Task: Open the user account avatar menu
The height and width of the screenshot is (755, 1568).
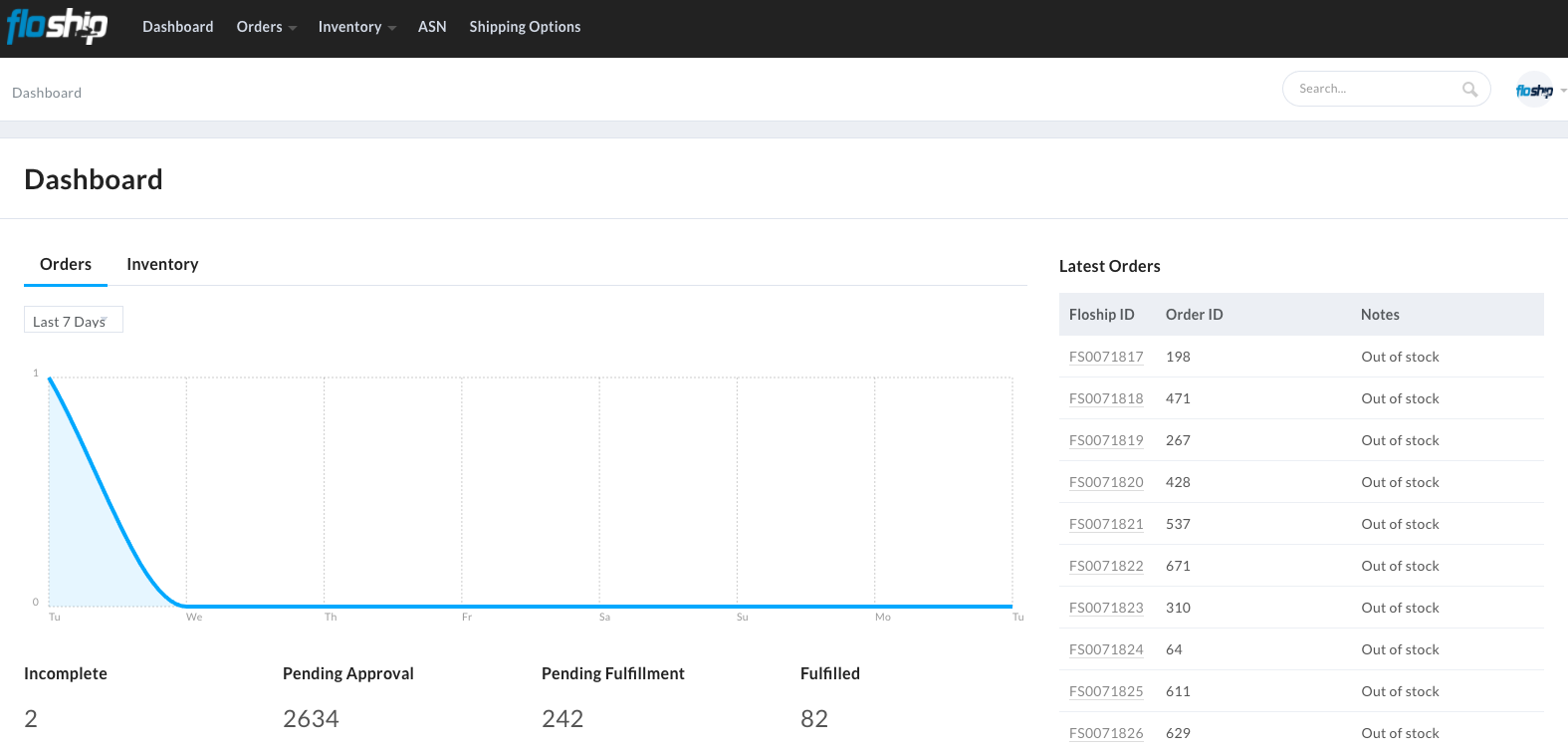Action: 1534,90
